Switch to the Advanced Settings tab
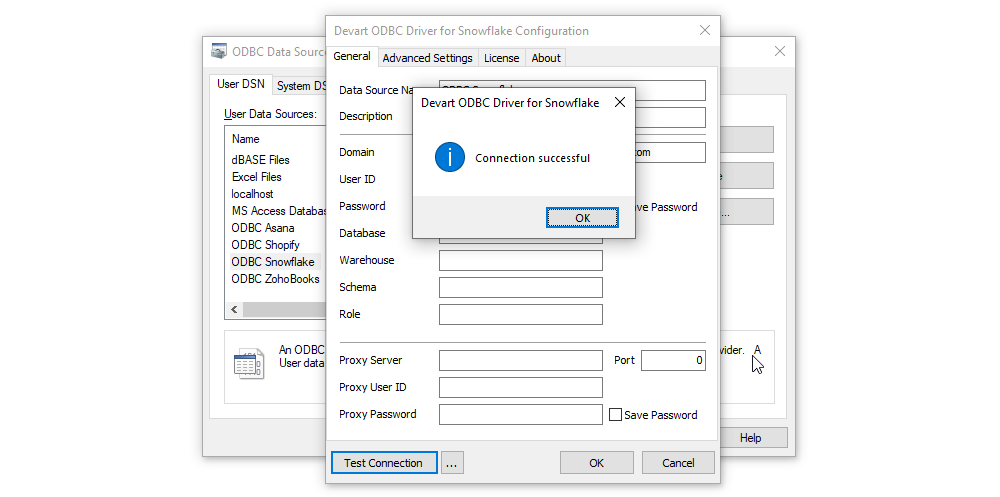The image size is (1000, 497). [x=427, y=58]
